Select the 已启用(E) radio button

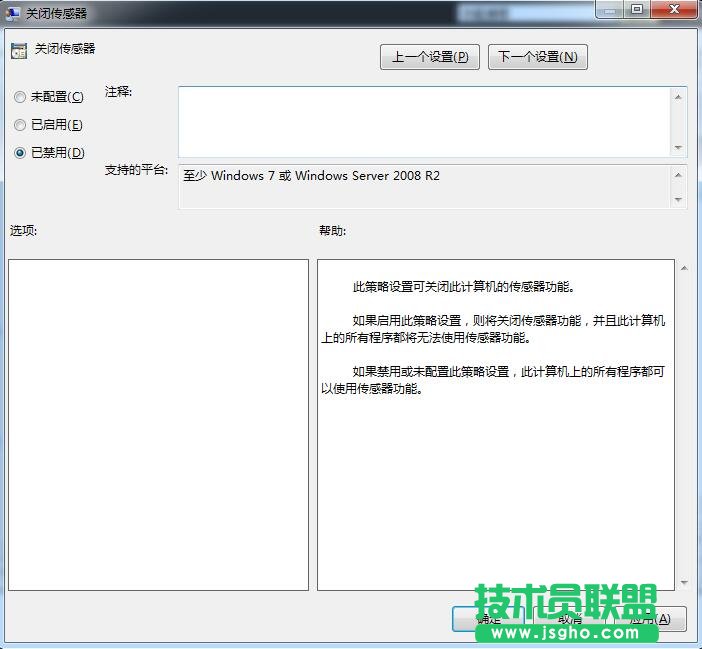tap(20, 125)
